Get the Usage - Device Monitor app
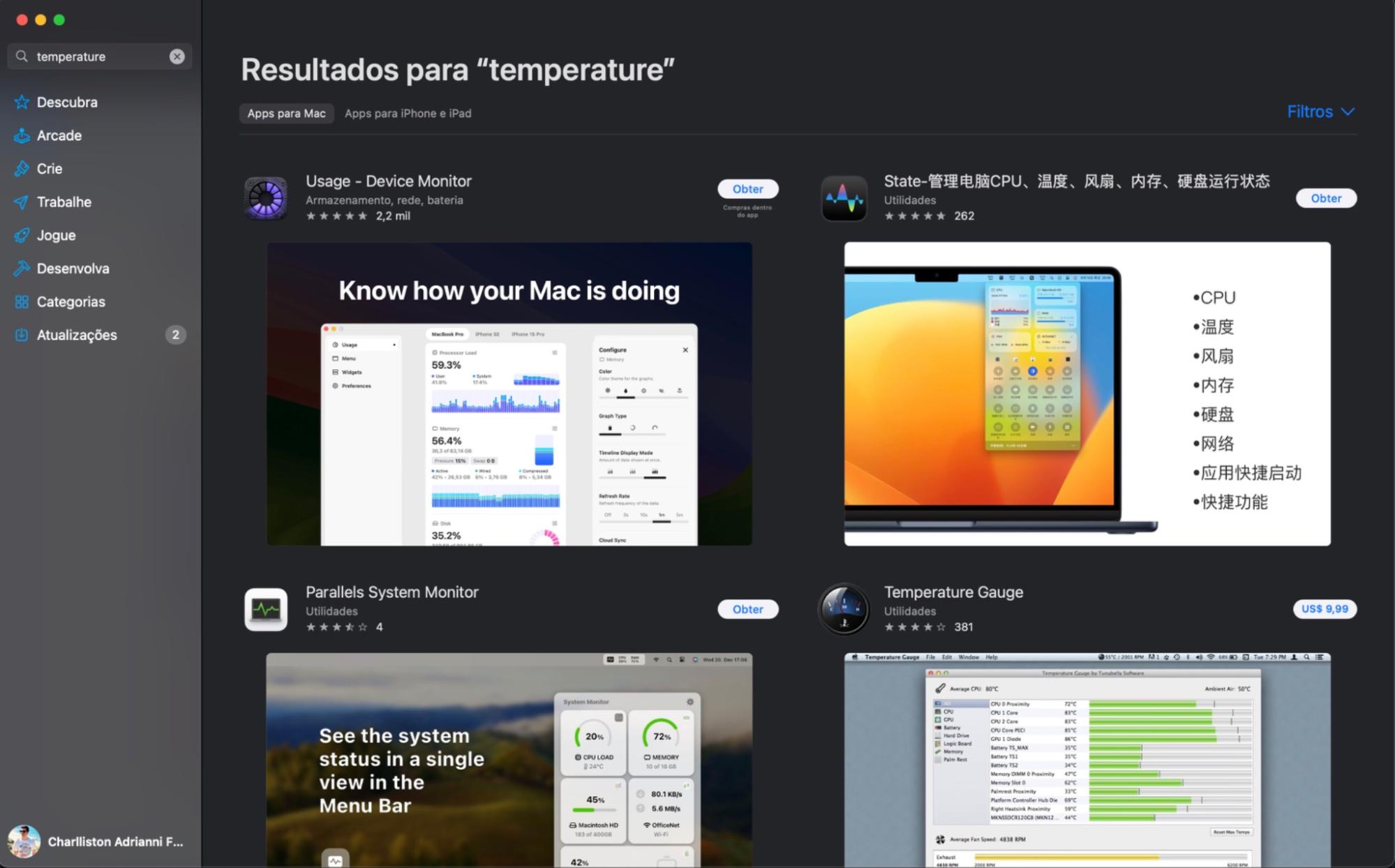1395x868 pixels. 747,188
